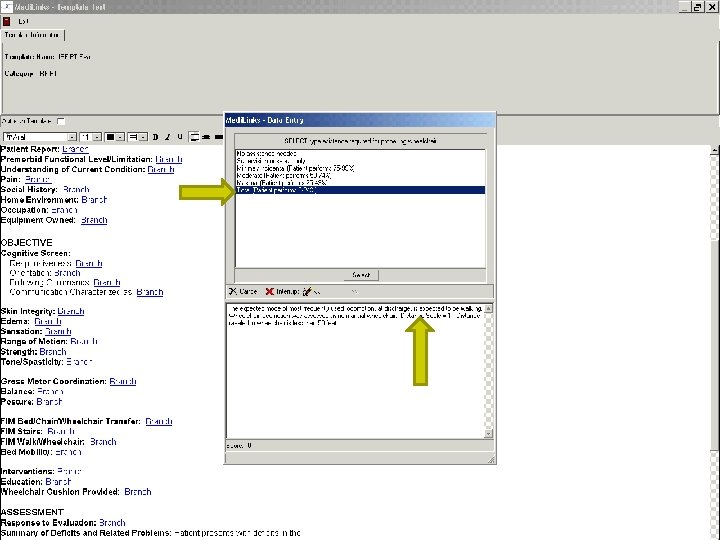The height and width of the screenshot is (540, 720).
Task: Click Branch link for Interventions
Action: point(69,472)
